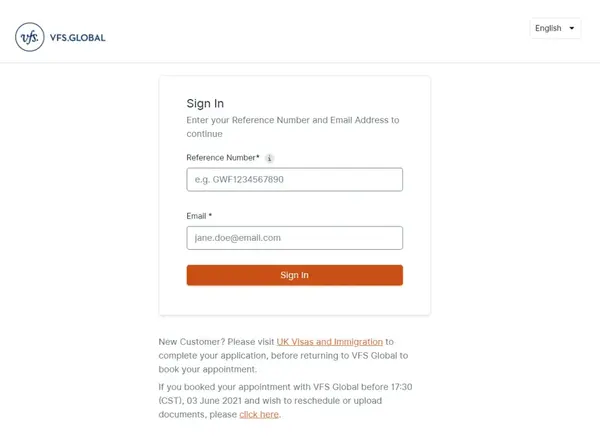Screen dimensions: 600x441
Task: Click the VFS.GLOBAL wordmark text
Action: click(76, 38)
